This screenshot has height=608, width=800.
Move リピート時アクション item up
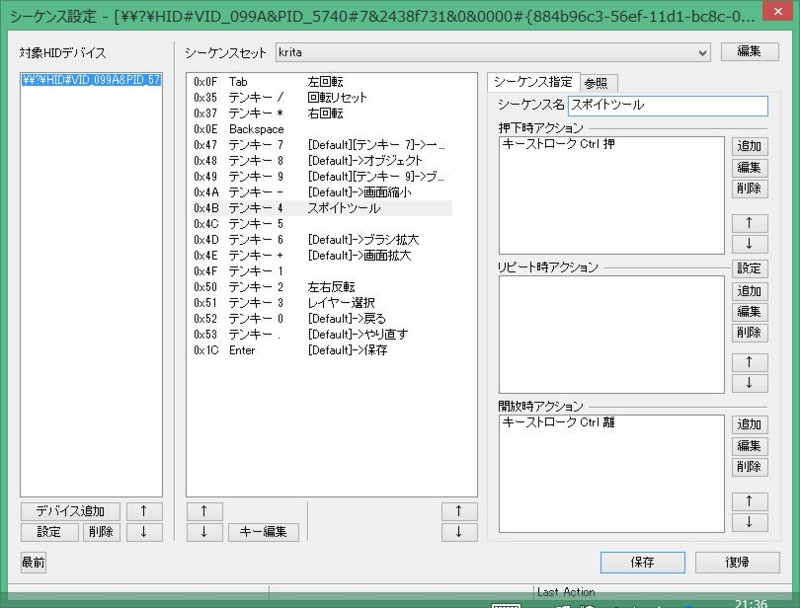749,362
